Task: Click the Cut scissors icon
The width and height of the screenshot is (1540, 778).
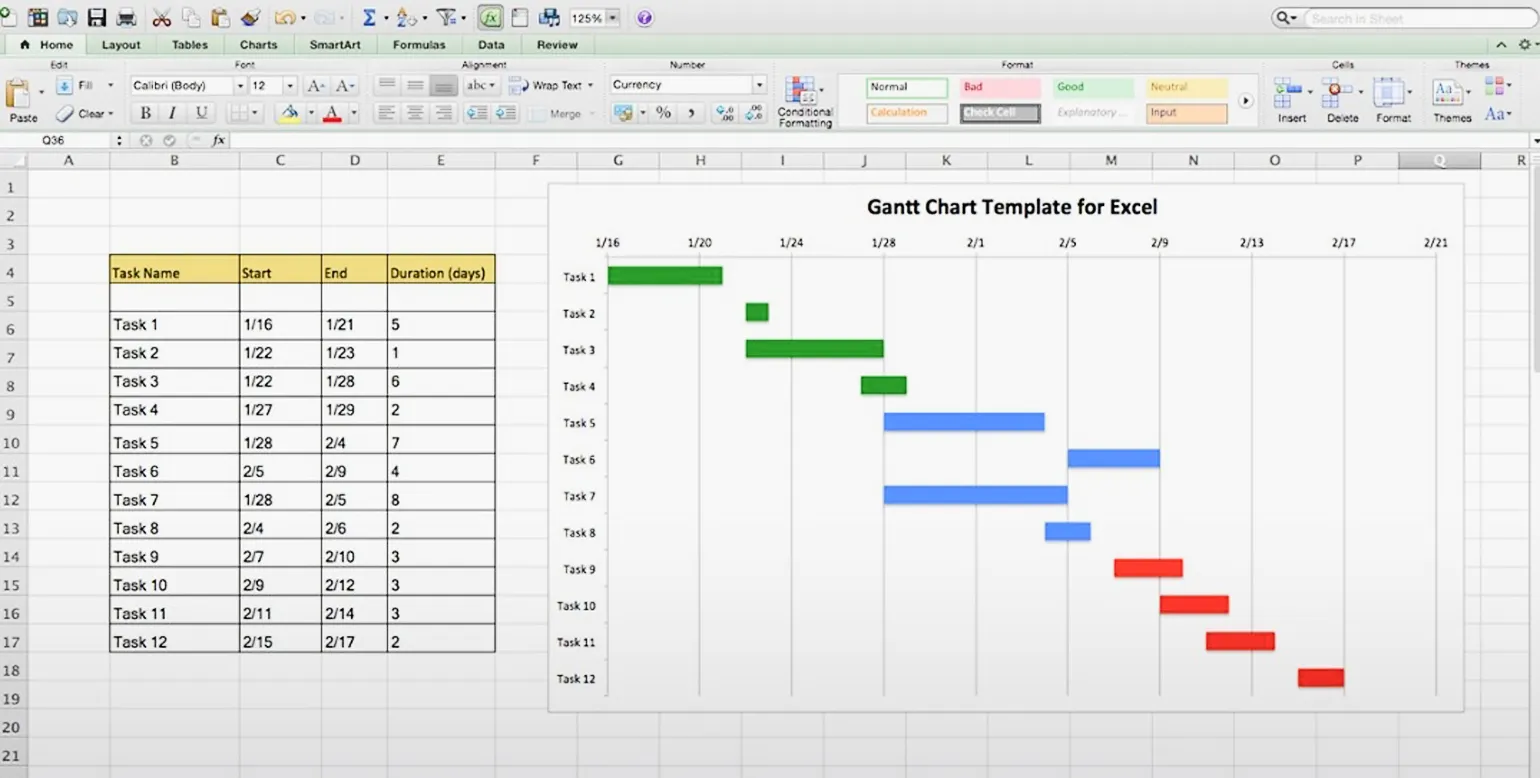Action: [161, 17]
